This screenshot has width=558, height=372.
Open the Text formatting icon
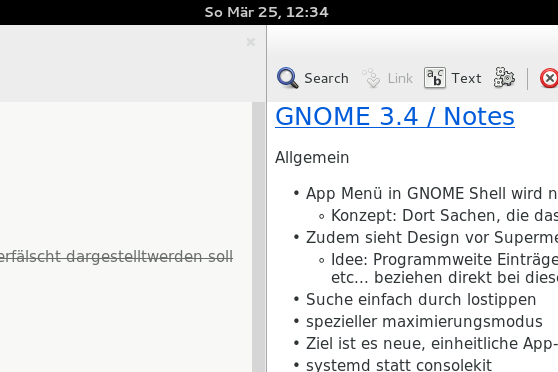[435, 78]
